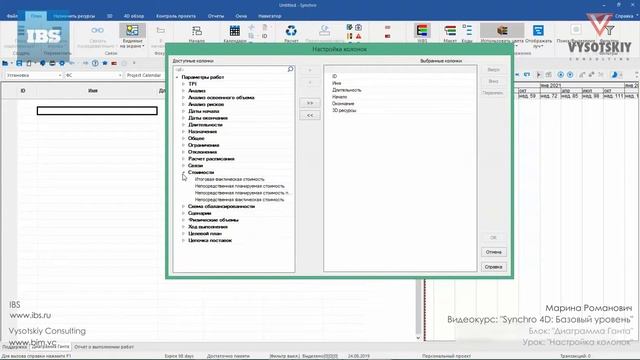Image resolution: width=640 pixels, height=360 pixels.
Task: Expand the Цепочка поставок node
Action: [x=183, y=240]
